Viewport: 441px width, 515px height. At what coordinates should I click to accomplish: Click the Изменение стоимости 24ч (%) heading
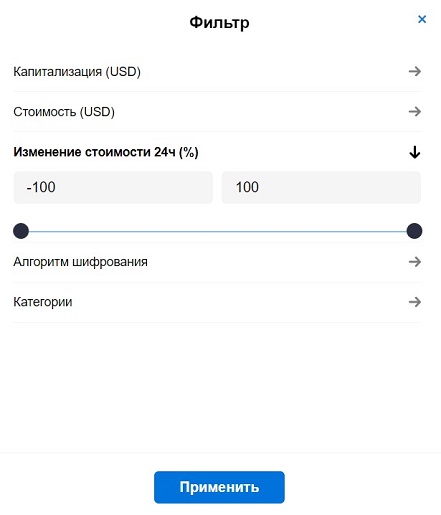point(106,152)
